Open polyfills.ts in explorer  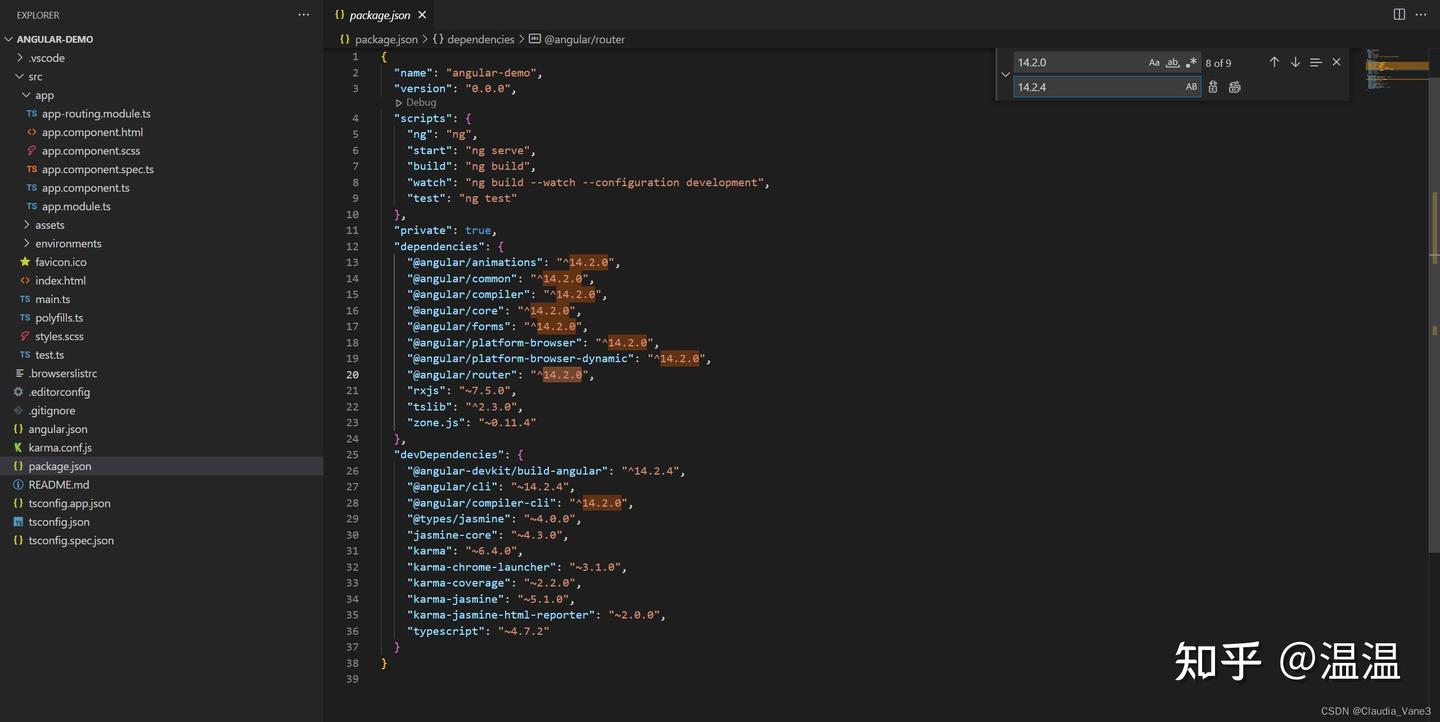[x=161, y=318]
